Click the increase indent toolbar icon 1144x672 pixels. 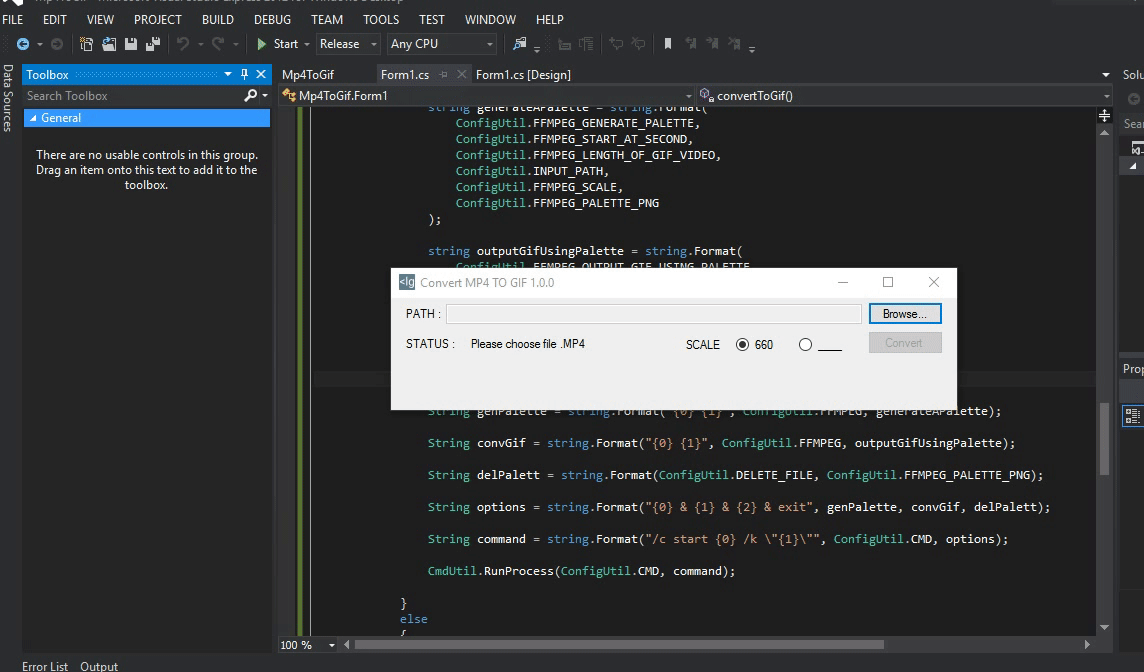586,45
